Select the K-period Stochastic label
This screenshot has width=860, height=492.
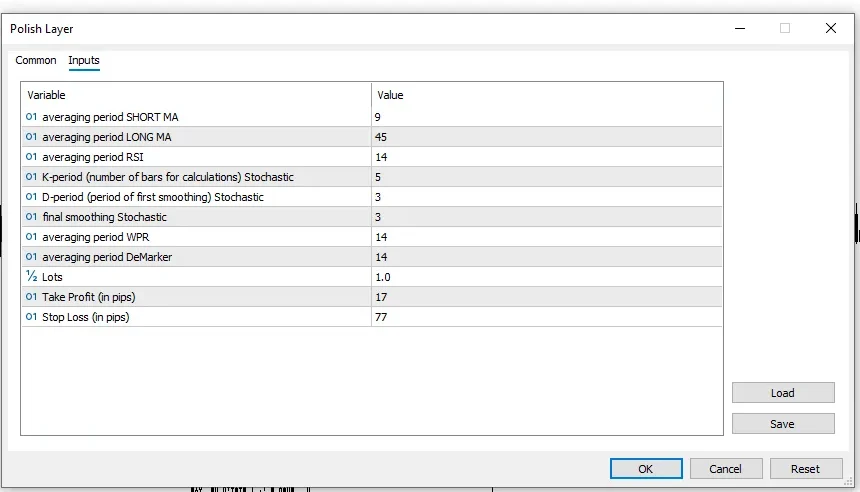pyautogui.click(x=168, y=177)
